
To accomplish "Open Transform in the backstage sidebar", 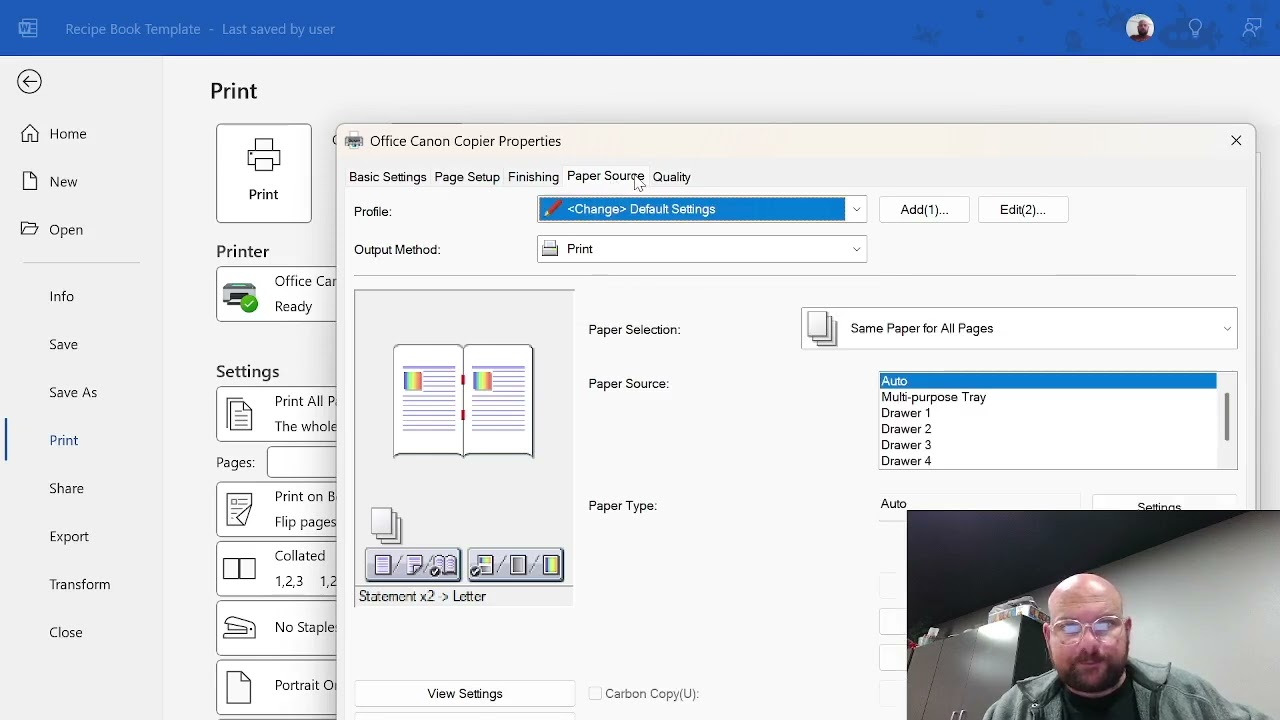I will tap(80, 584).
